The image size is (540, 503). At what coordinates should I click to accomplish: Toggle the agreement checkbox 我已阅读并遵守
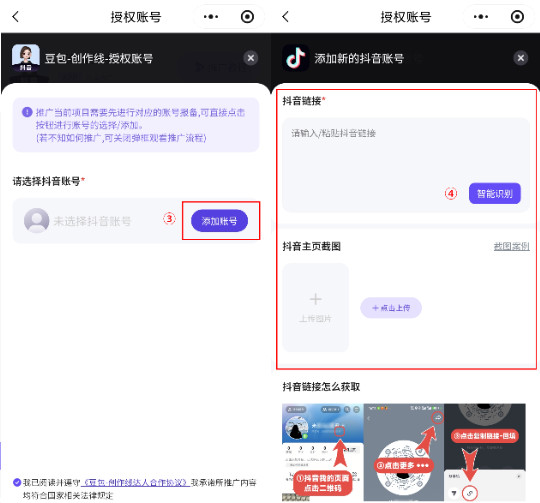pos(17,482)
